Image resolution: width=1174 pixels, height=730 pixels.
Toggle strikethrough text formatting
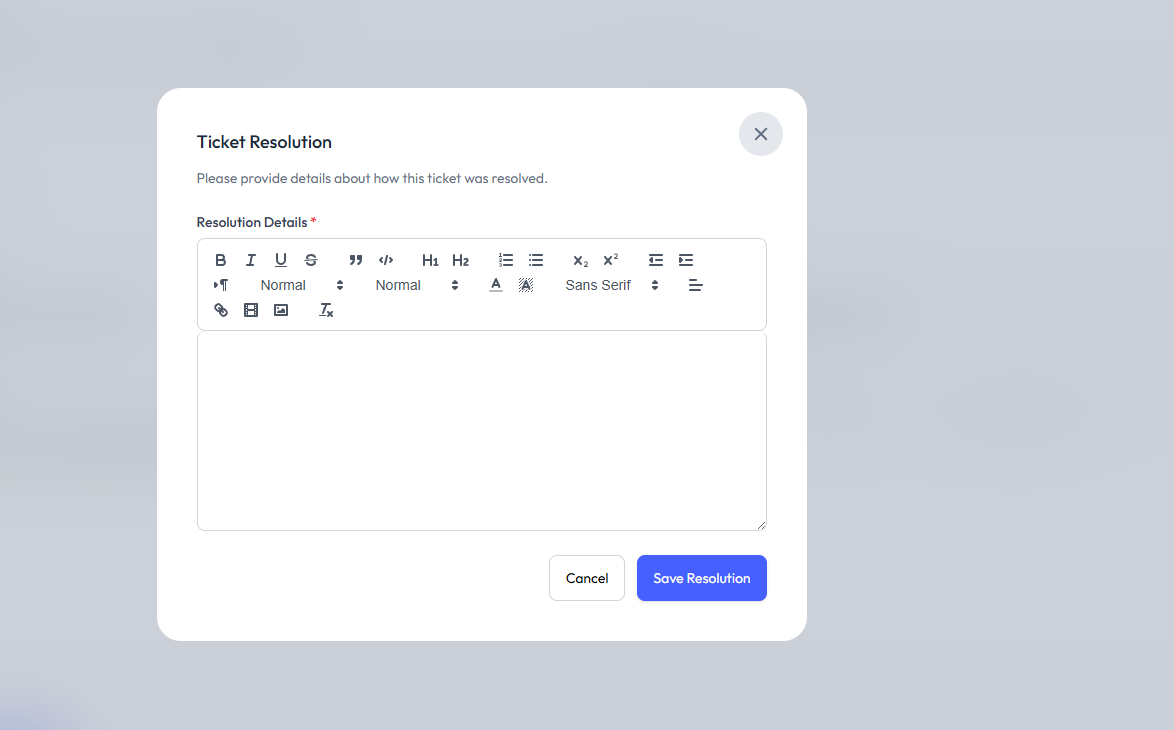pos(311,260)
